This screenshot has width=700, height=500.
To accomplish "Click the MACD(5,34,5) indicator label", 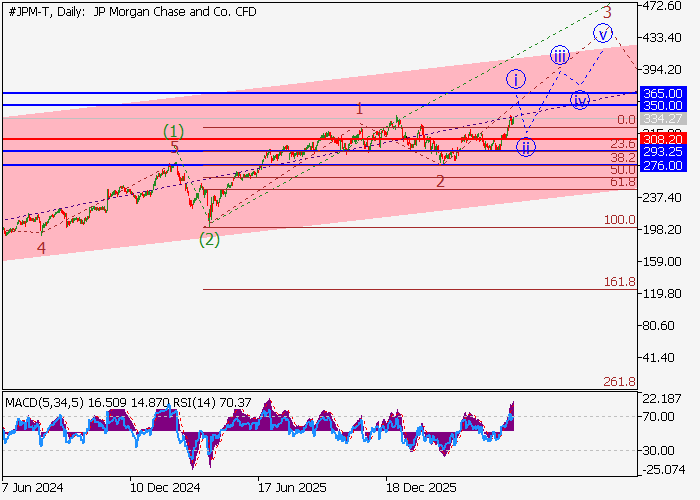I will pyautogui.click(x=44, y=403).
